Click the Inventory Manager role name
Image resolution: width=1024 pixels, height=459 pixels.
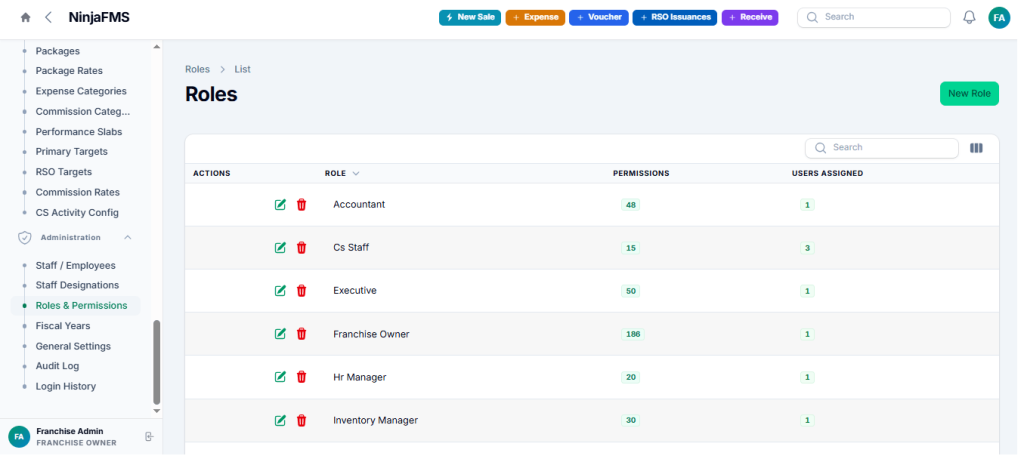376,420
